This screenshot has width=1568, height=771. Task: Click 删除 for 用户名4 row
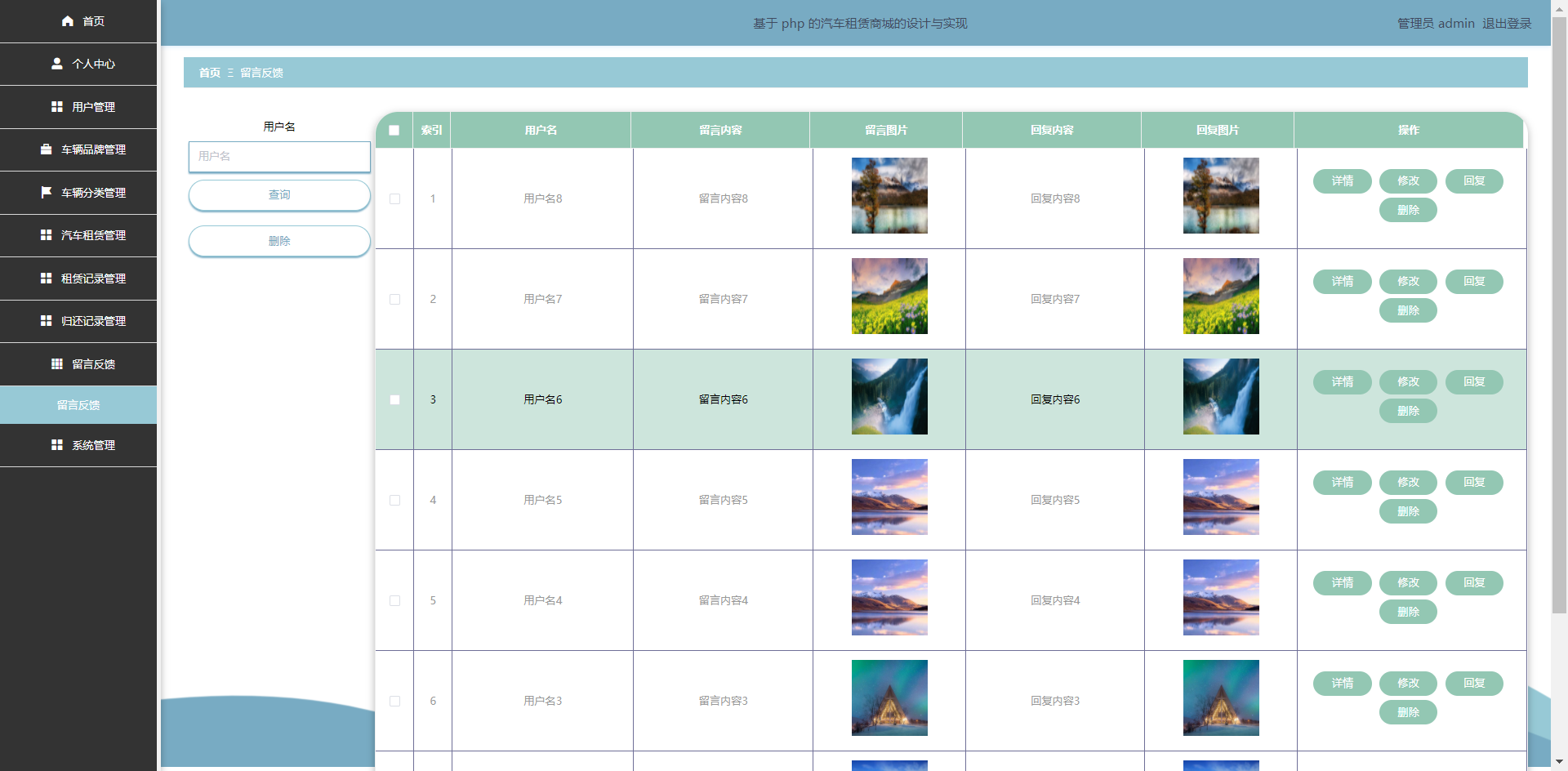coord(1408,612)
